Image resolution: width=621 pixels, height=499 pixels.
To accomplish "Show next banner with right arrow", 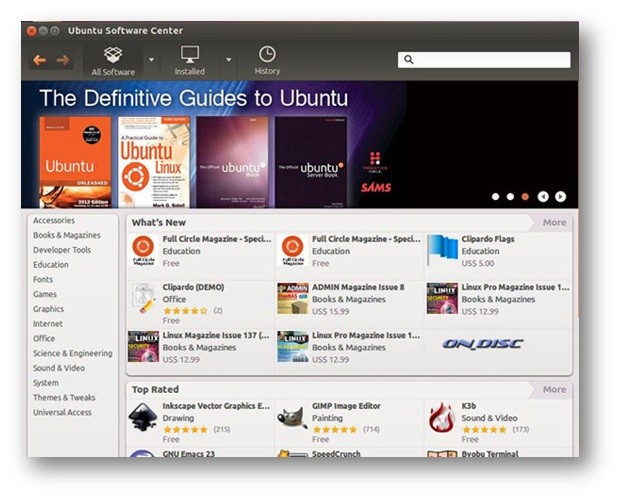I will (x=560, y=196).
